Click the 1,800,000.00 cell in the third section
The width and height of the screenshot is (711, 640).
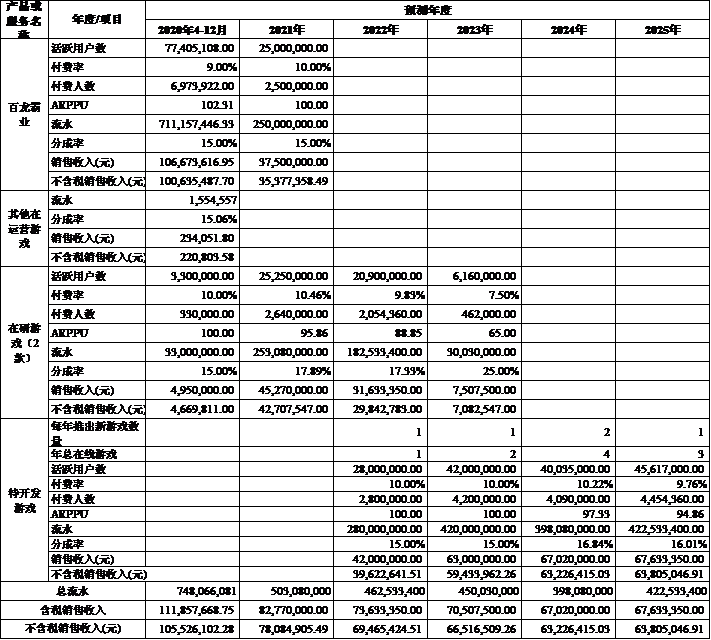click(197, 276)
